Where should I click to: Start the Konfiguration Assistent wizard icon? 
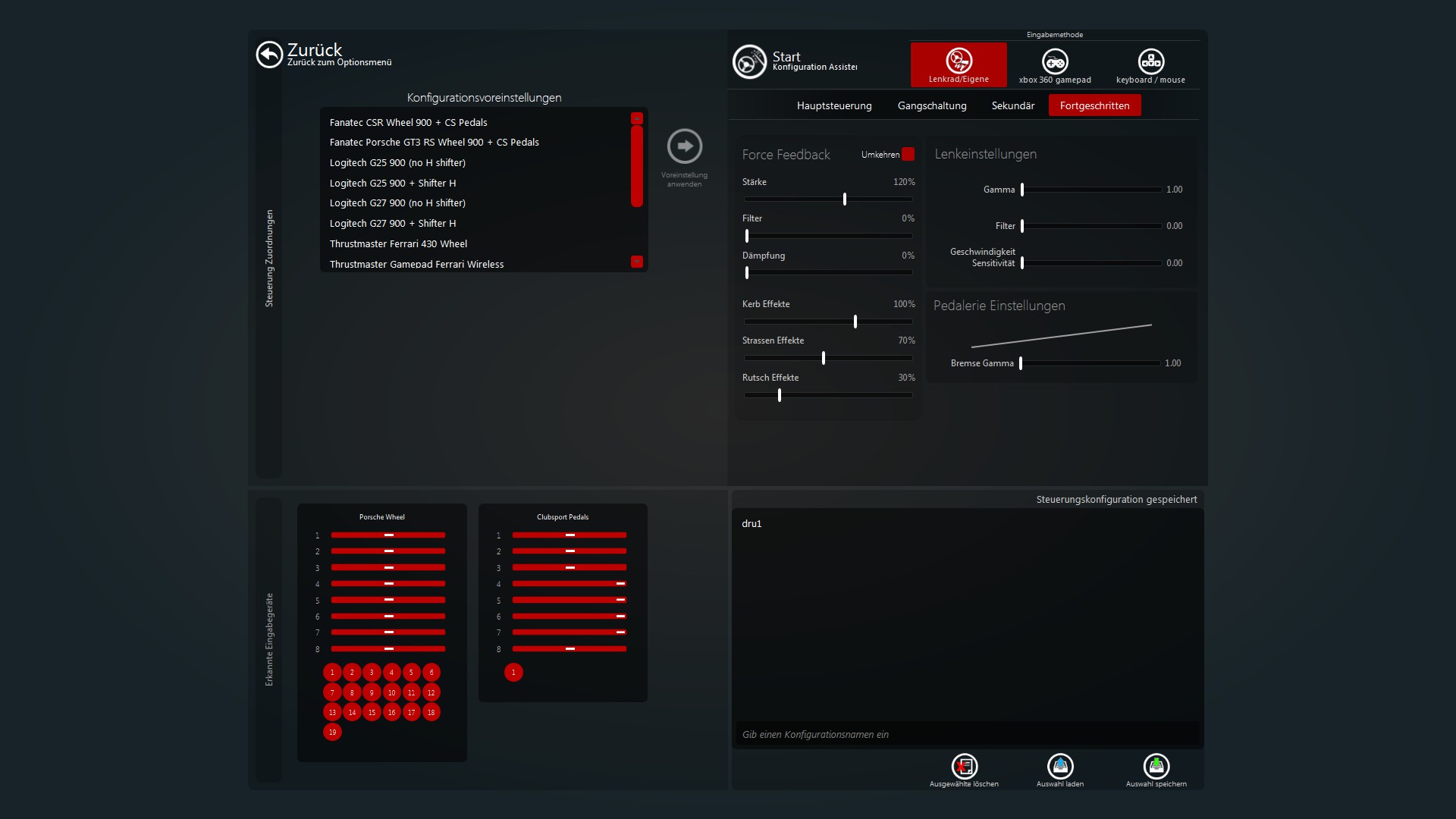point(749,62)
